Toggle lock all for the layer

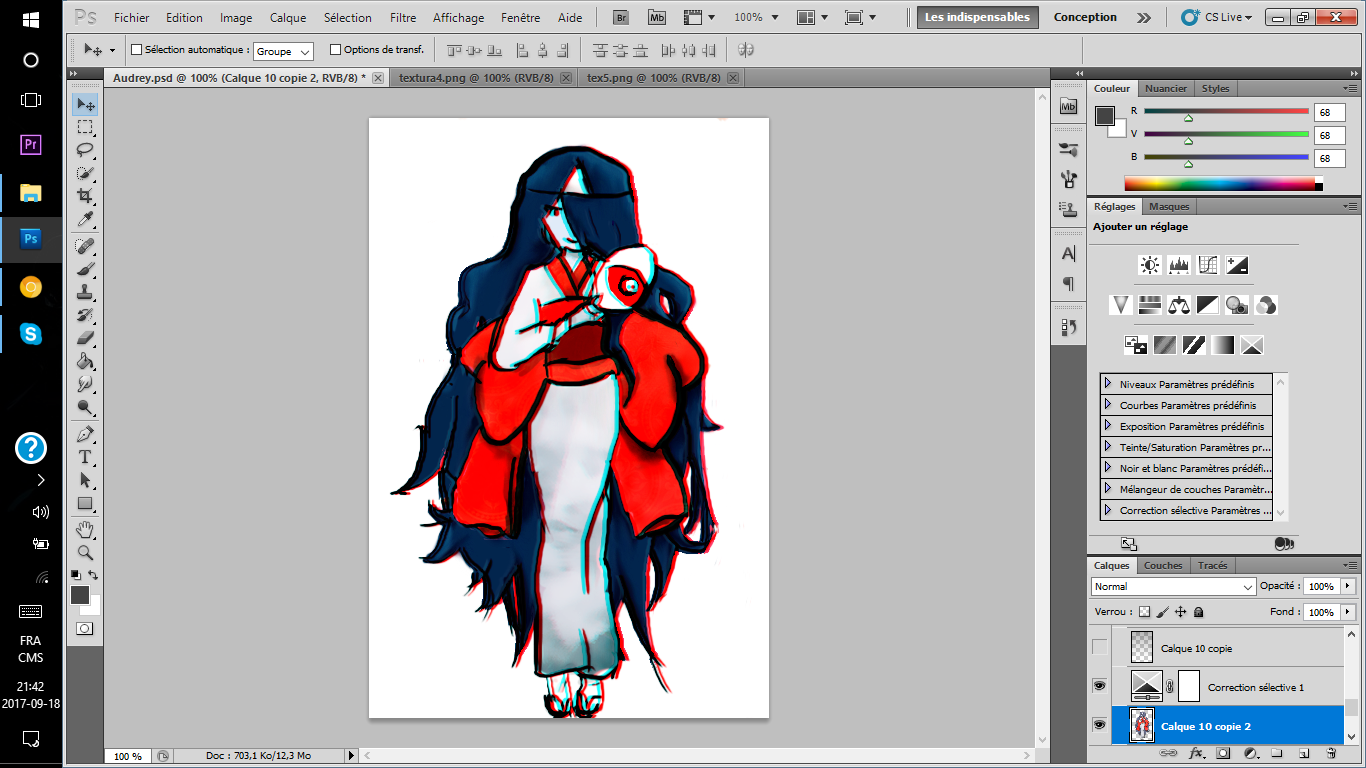[x=1198, y=612]
